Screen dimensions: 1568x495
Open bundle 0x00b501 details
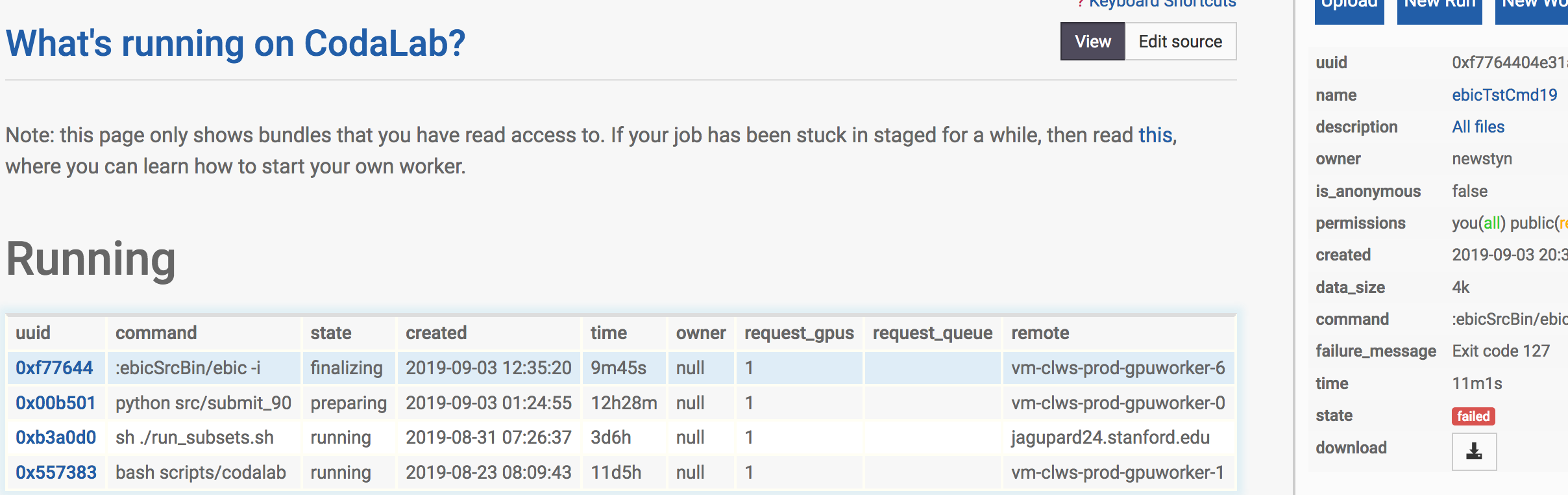coord(55,402)
